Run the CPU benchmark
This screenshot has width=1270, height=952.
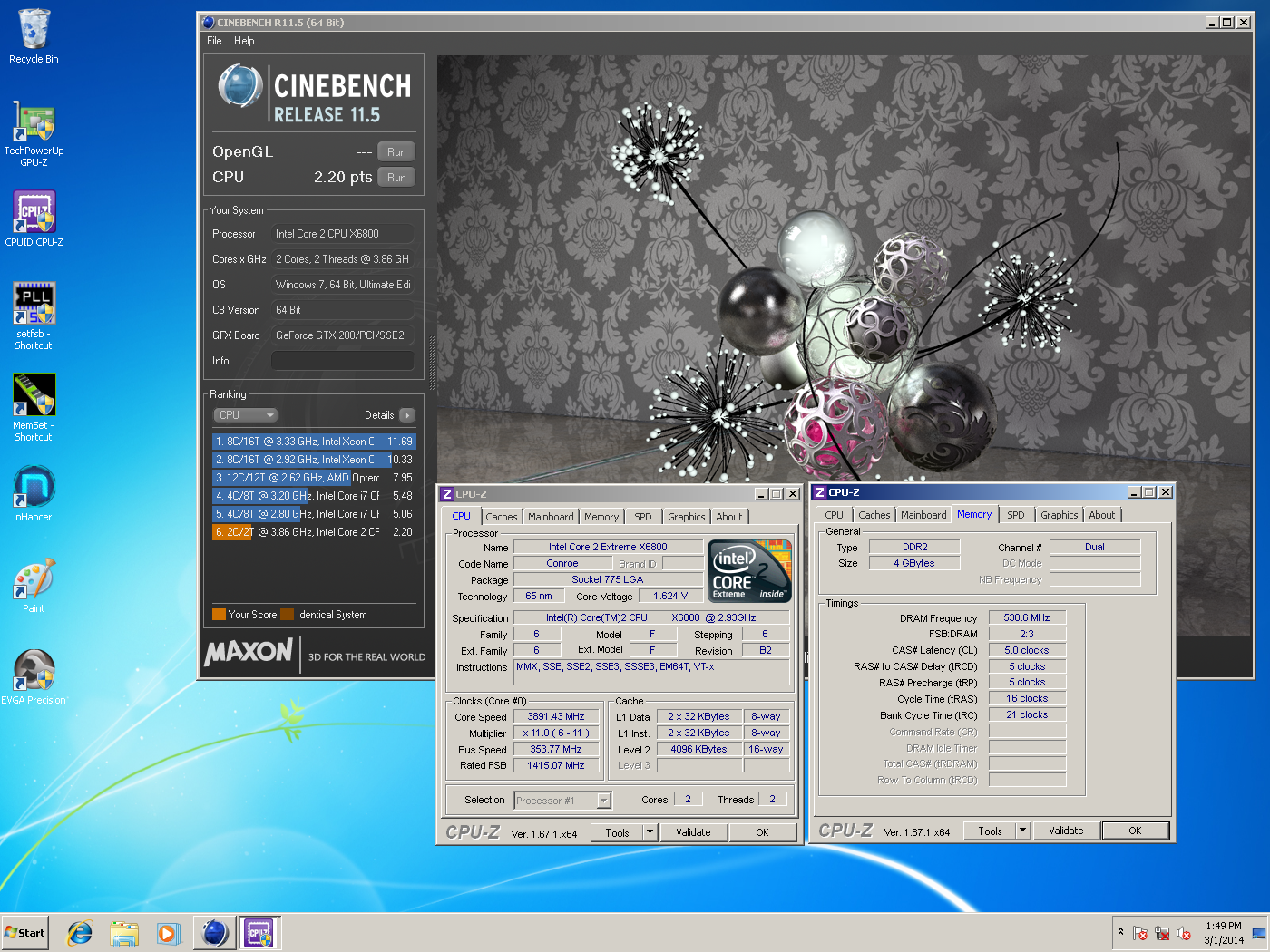point(396,177)
